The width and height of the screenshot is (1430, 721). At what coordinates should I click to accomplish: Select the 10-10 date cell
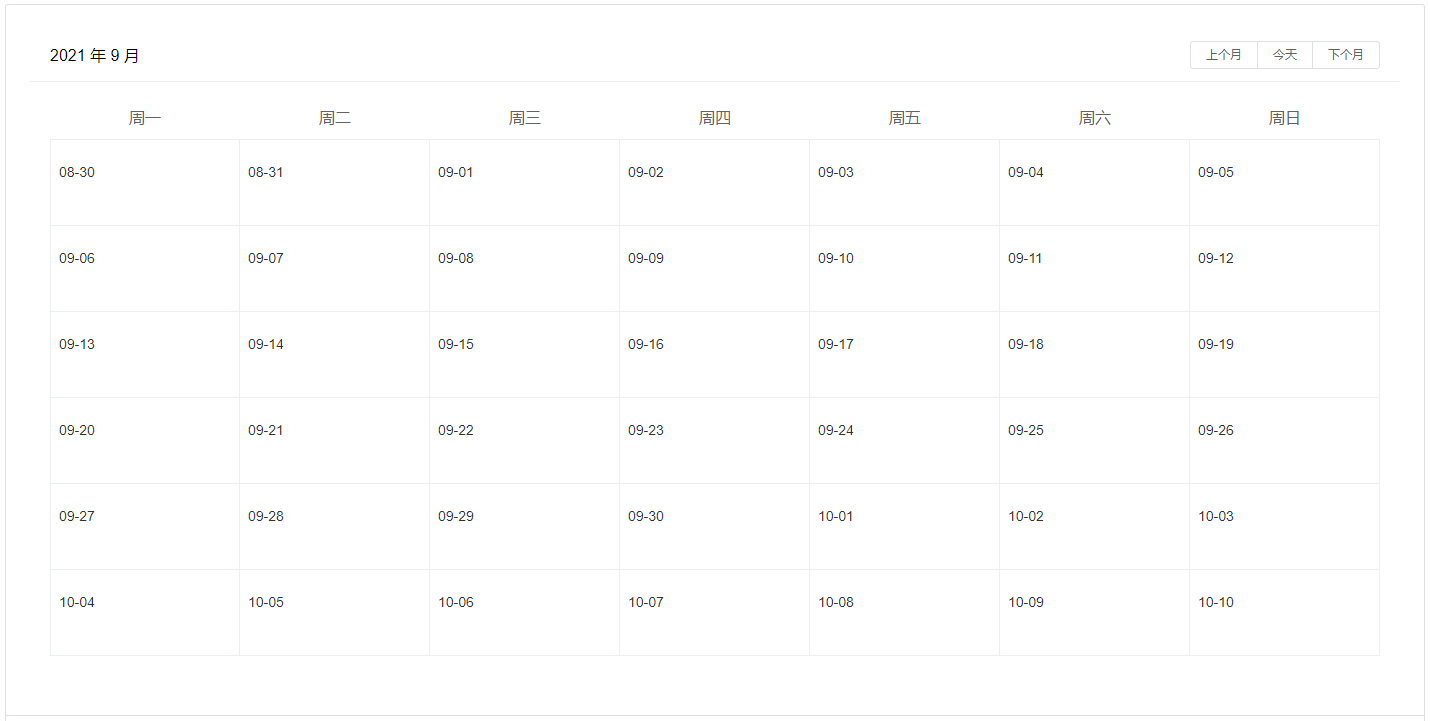1284,613
